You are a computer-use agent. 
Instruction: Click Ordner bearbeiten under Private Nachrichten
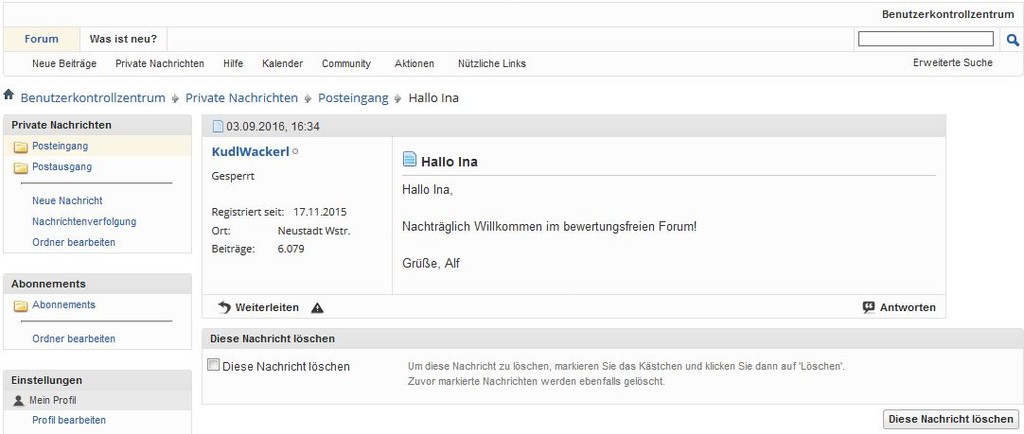(74, 242)
